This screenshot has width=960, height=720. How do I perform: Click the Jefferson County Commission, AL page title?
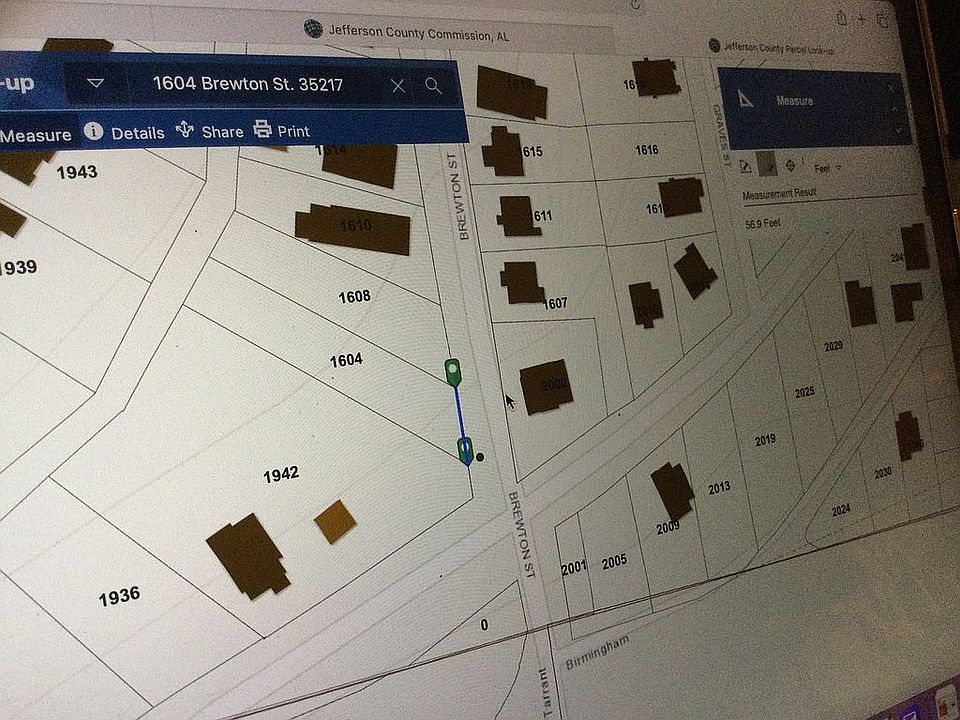tap(419, 32)
